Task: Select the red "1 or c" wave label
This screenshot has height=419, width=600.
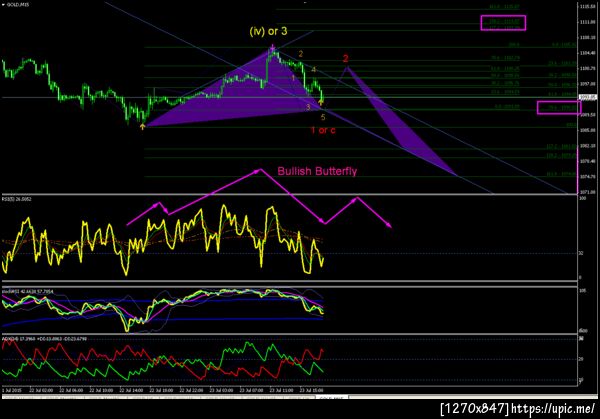Action: coord(323,130)
